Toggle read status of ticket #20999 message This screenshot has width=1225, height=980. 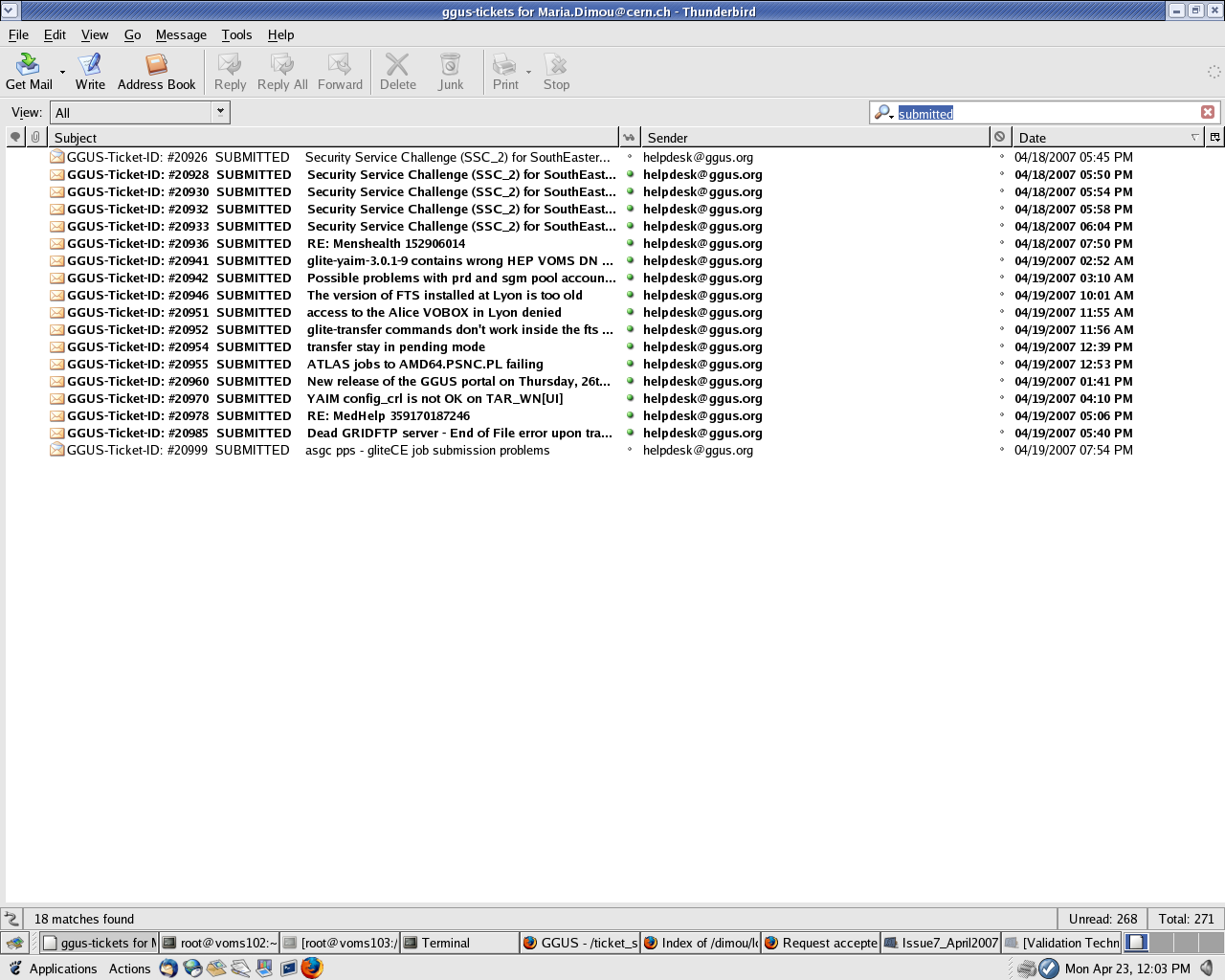[630, 450]
